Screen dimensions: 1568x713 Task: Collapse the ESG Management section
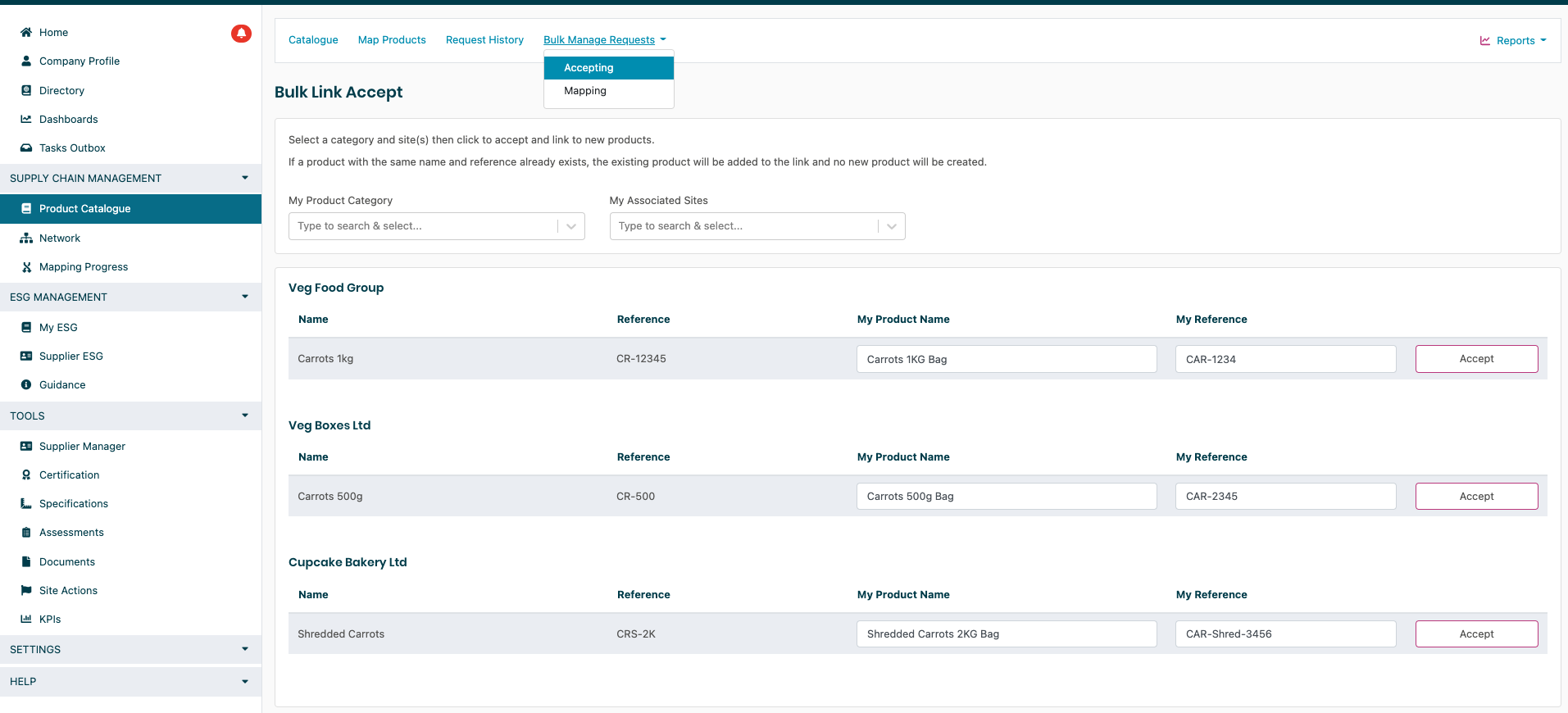(244, 297)
